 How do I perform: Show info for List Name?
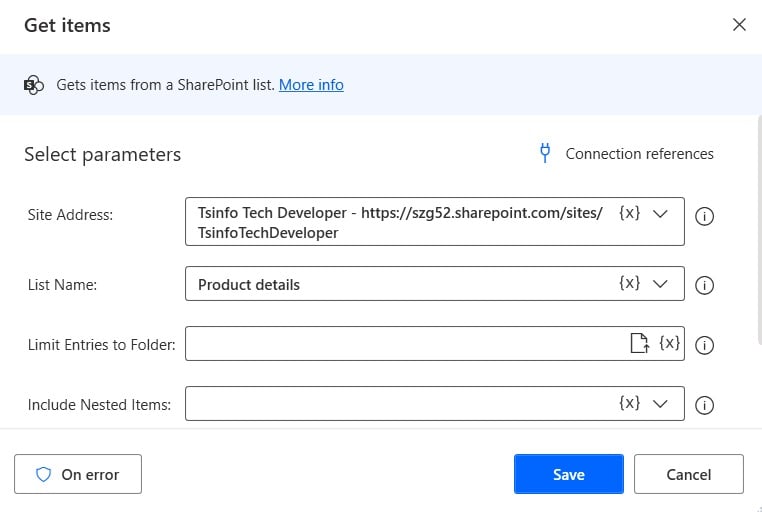[704, 285]
